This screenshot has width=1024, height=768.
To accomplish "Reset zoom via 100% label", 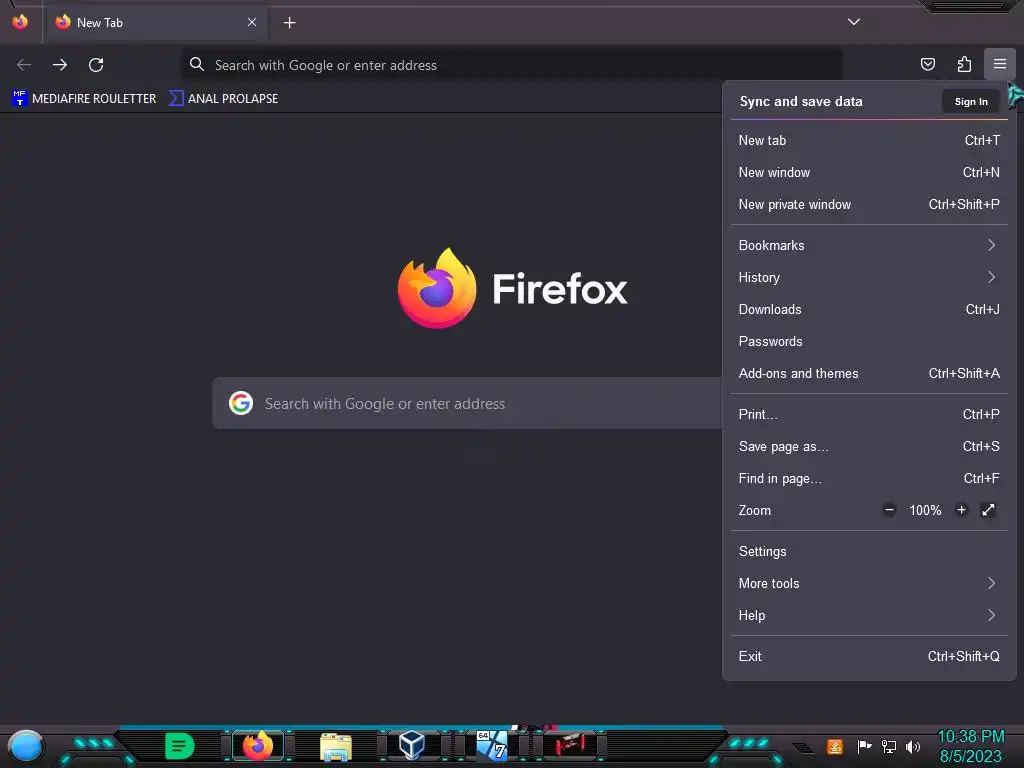I will pos(925,510).
